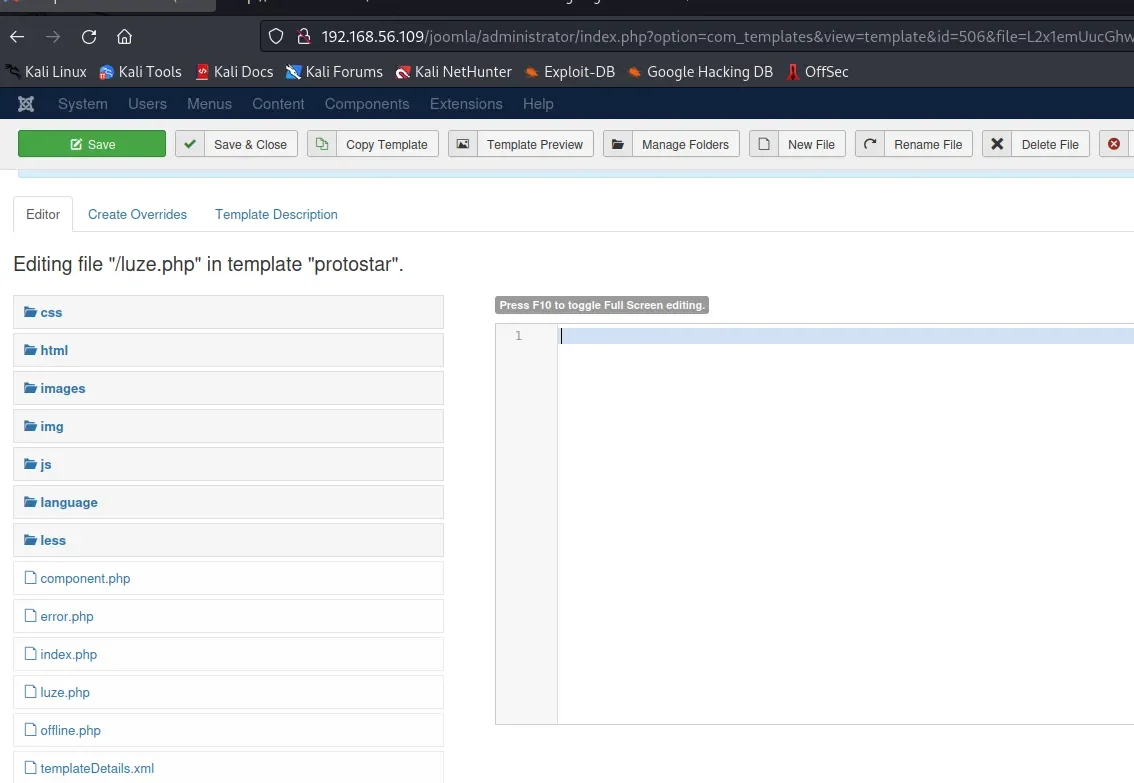
Task: Expand the css folder
Action: pyautogui.click(x=51, y=313)
